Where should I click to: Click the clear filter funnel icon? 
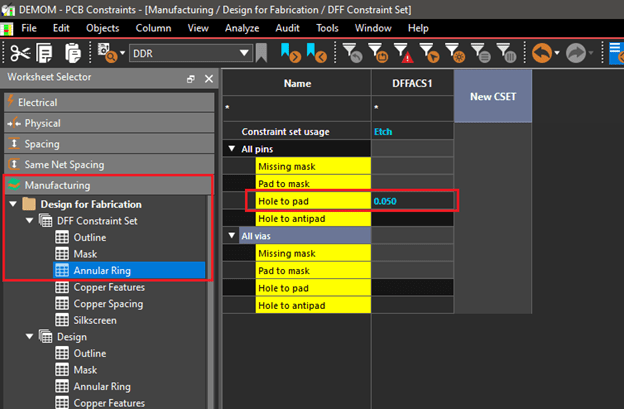(x=352, y=53)
